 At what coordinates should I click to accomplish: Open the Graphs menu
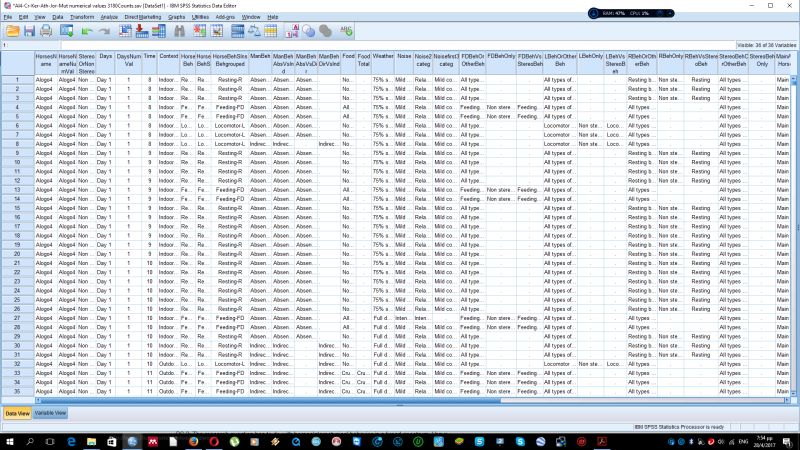pos(177,17)
